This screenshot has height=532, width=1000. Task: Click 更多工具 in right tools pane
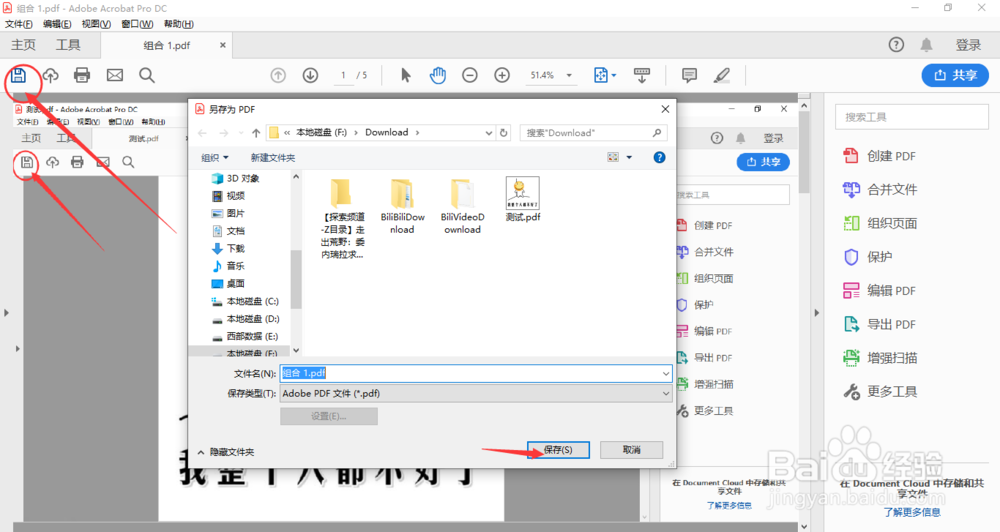(x=880, y=391)
